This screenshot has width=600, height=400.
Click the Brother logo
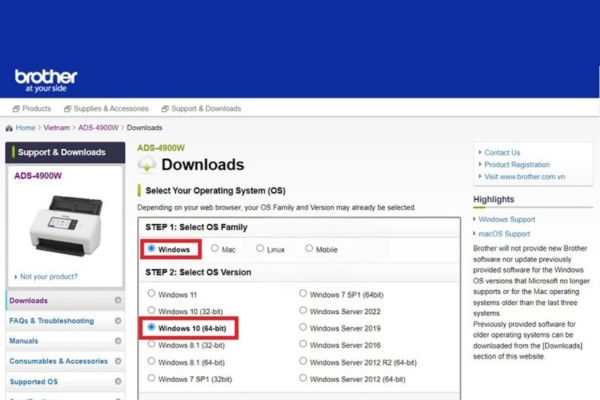[46, 79]
